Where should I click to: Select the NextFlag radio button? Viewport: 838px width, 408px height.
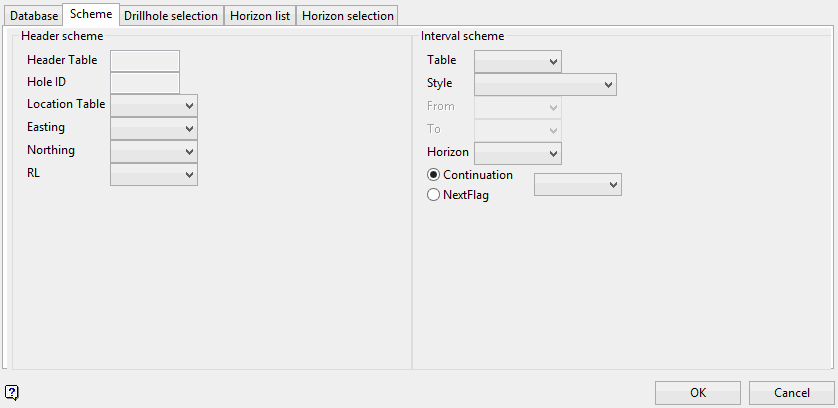click(x=433, y=195)
